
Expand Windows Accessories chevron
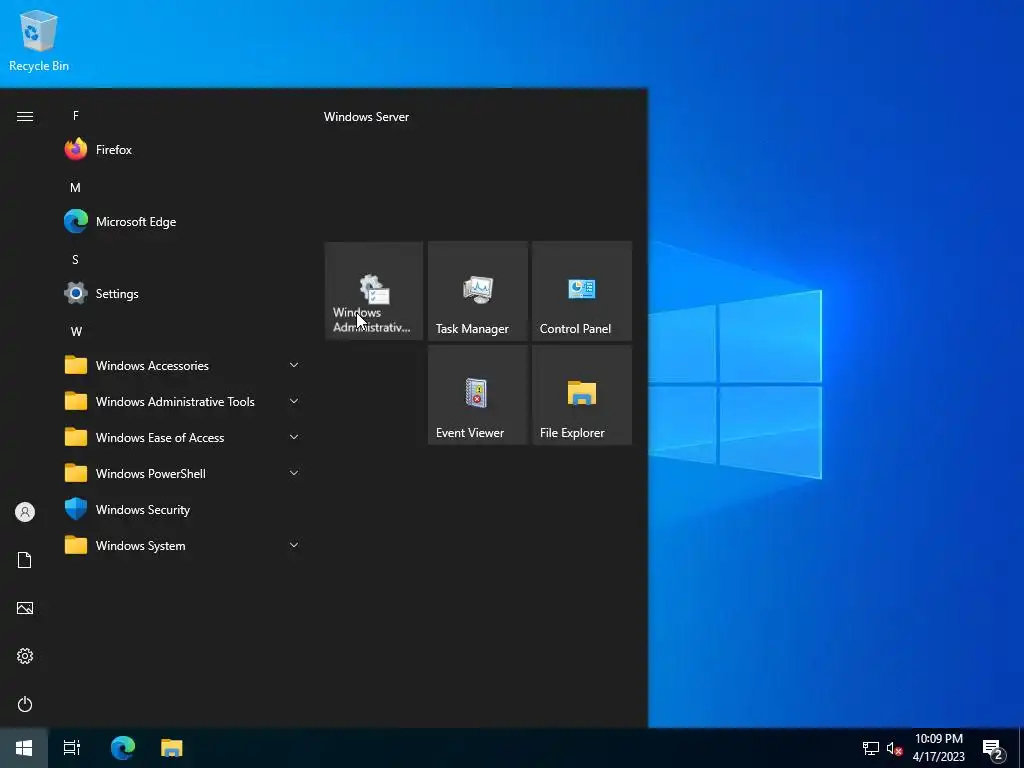(294, 365)
